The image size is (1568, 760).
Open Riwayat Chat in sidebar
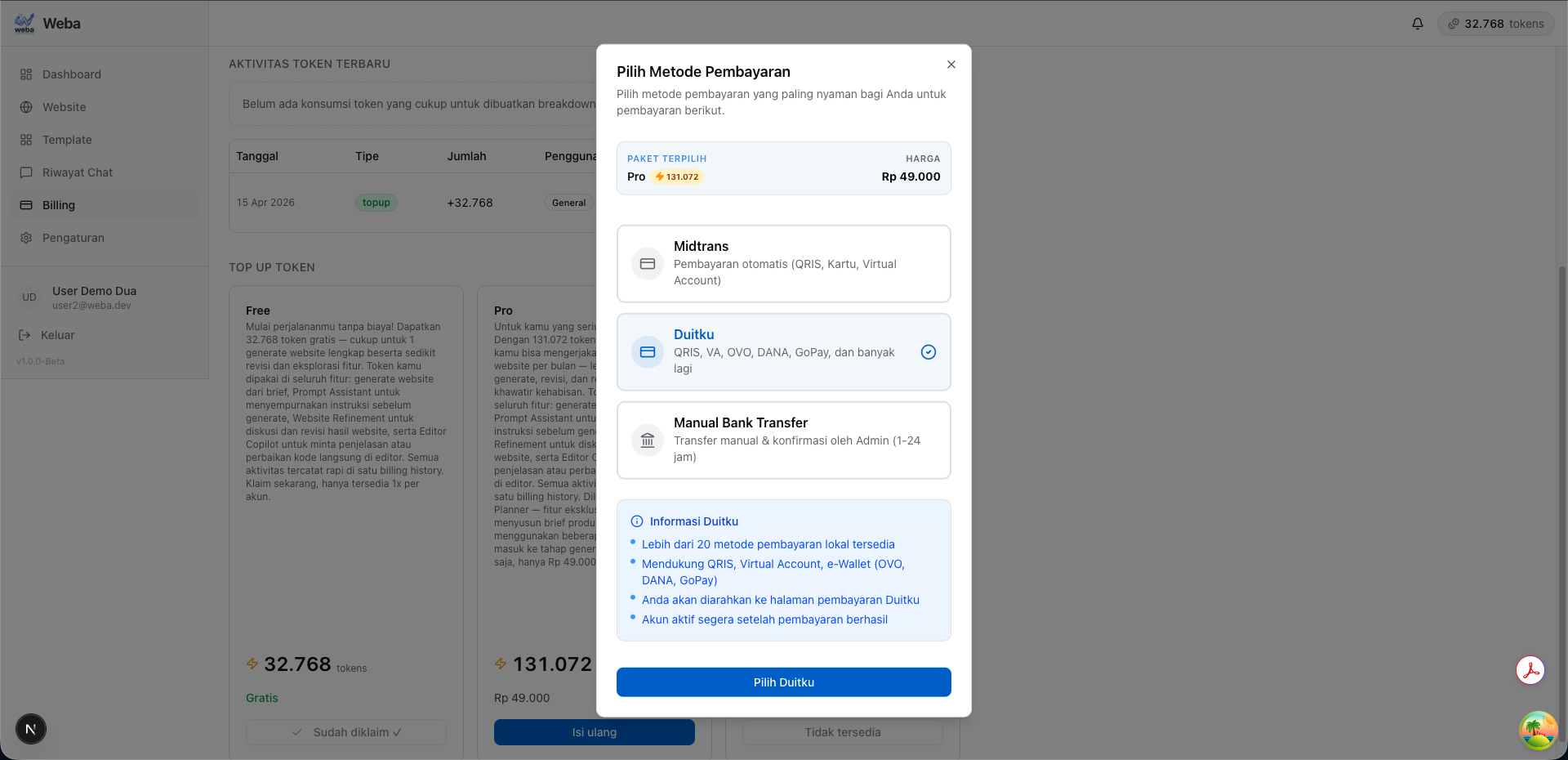pos(105,172)
